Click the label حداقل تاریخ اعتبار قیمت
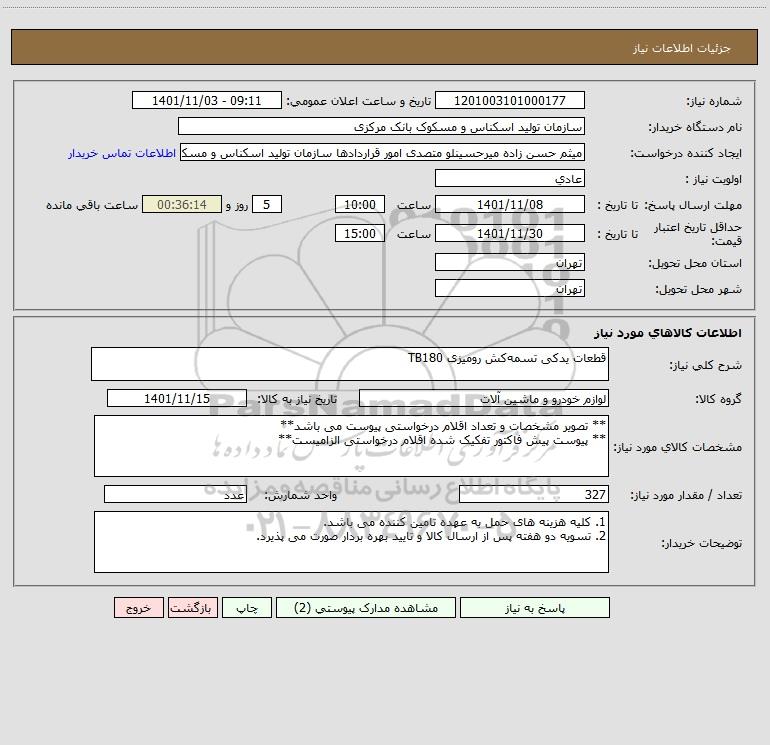 pos(698,234)
